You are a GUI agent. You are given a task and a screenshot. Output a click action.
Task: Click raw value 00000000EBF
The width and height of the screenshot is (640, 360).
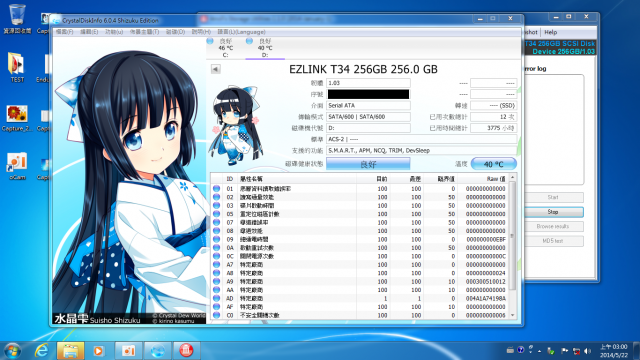[486, 239]
